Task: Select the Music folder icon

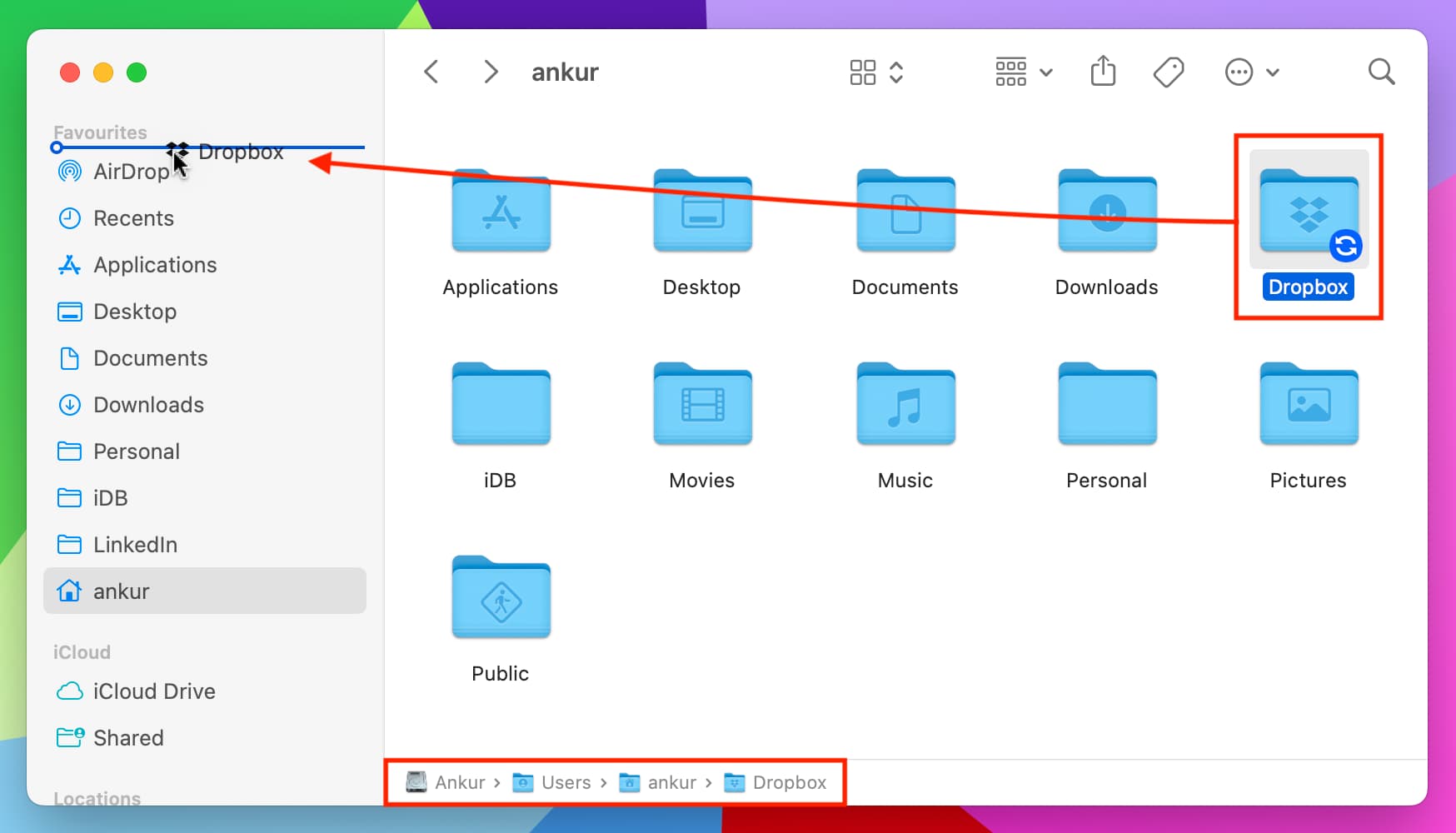Action: [x=905, y=403]
